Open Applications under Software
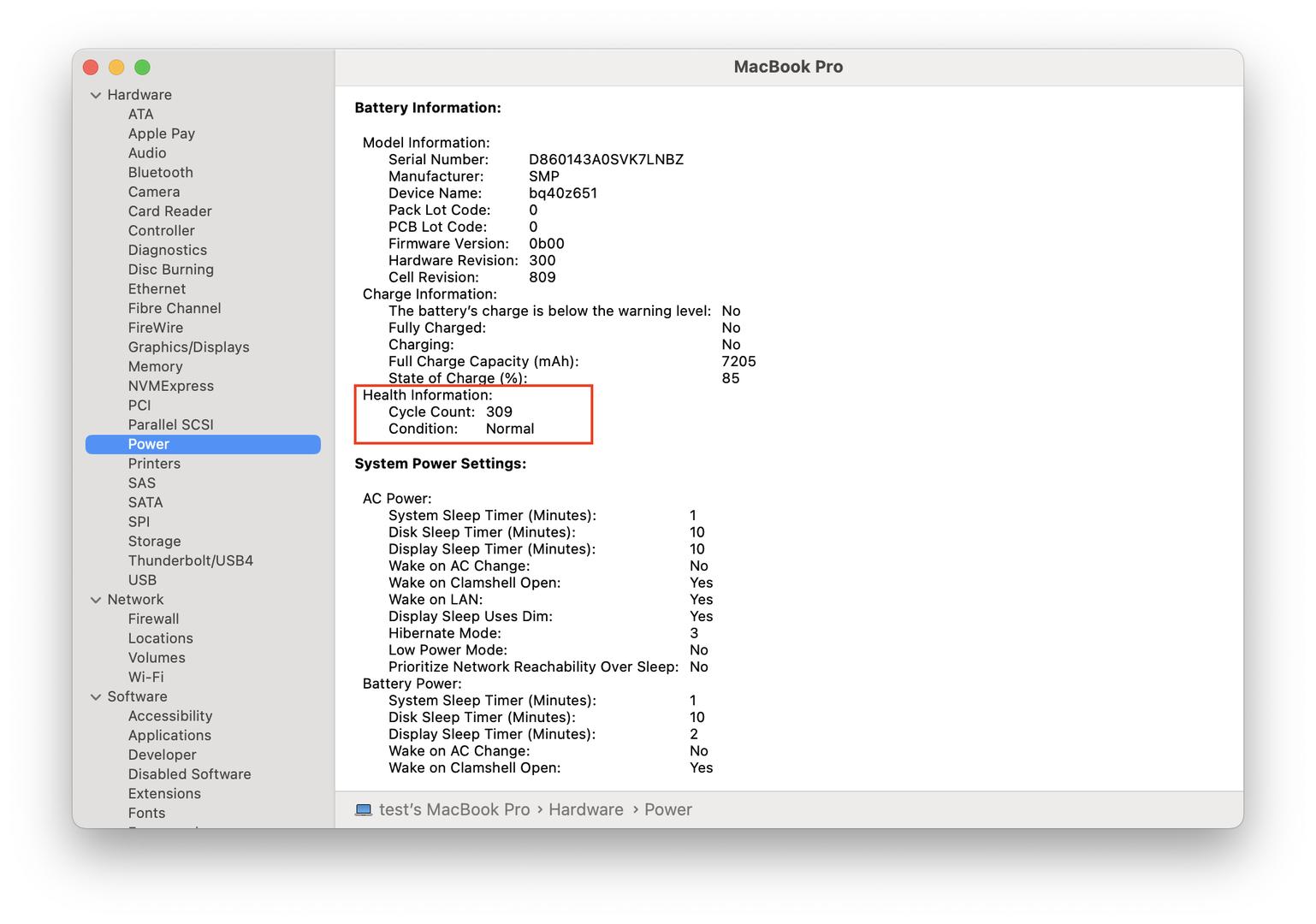The height and width of the screenshot is (924, 1316). pyautogui.click(x=169, y=736)
